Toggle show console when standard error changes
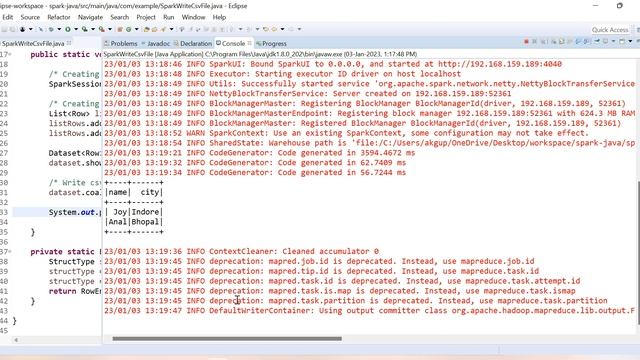640x360 pixels. 586,42
